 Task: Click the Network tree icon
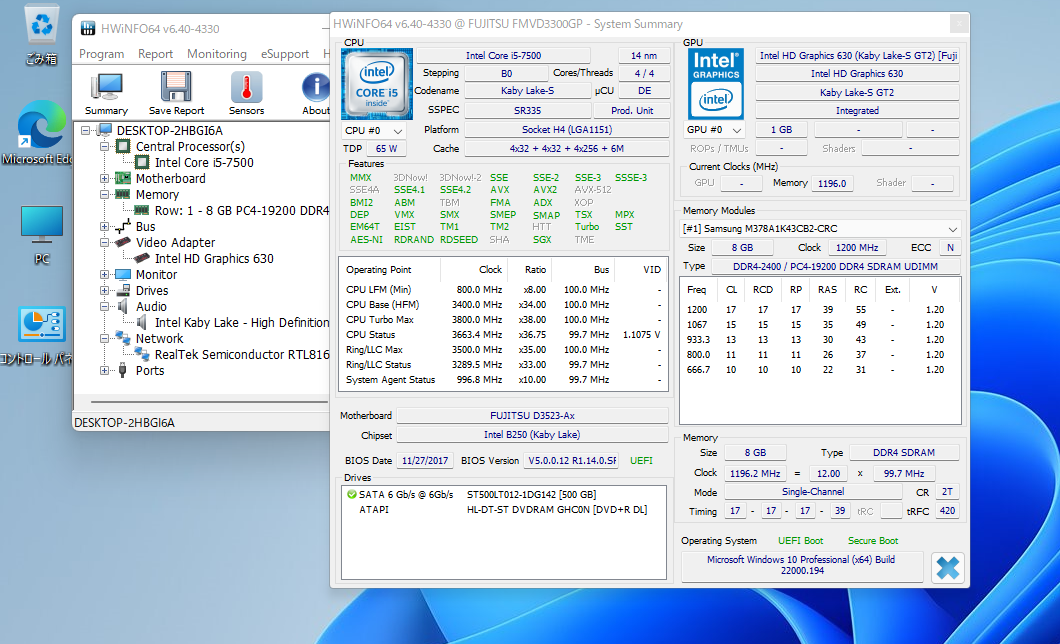123,338
